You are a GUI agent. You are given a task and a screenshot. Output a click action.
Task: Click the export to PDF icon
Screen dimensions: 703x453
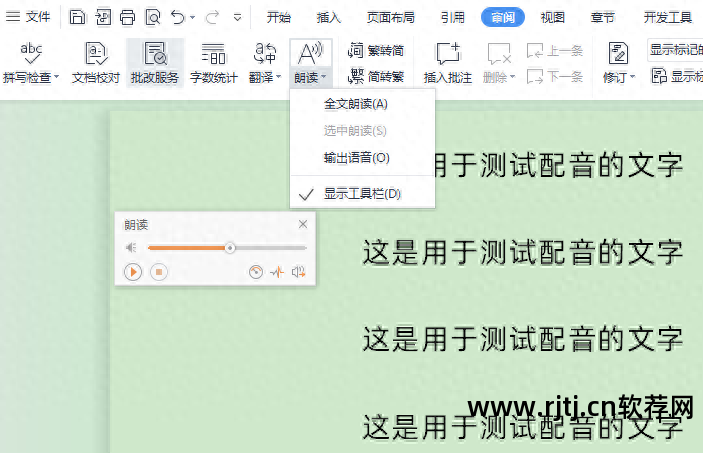click(103, 17)
